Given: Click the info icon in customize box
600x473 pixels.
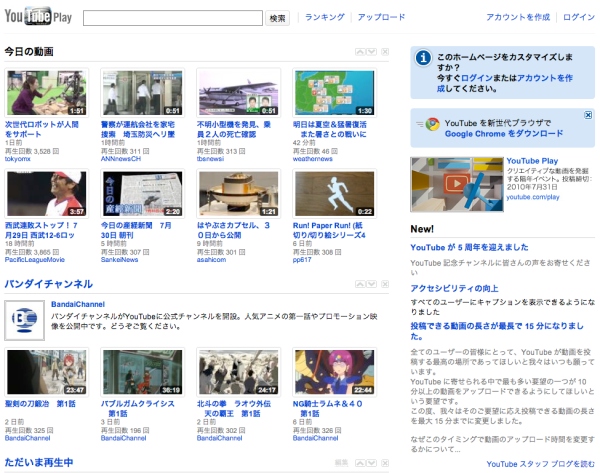Looking at the screenshot, I should click(423, 58).
